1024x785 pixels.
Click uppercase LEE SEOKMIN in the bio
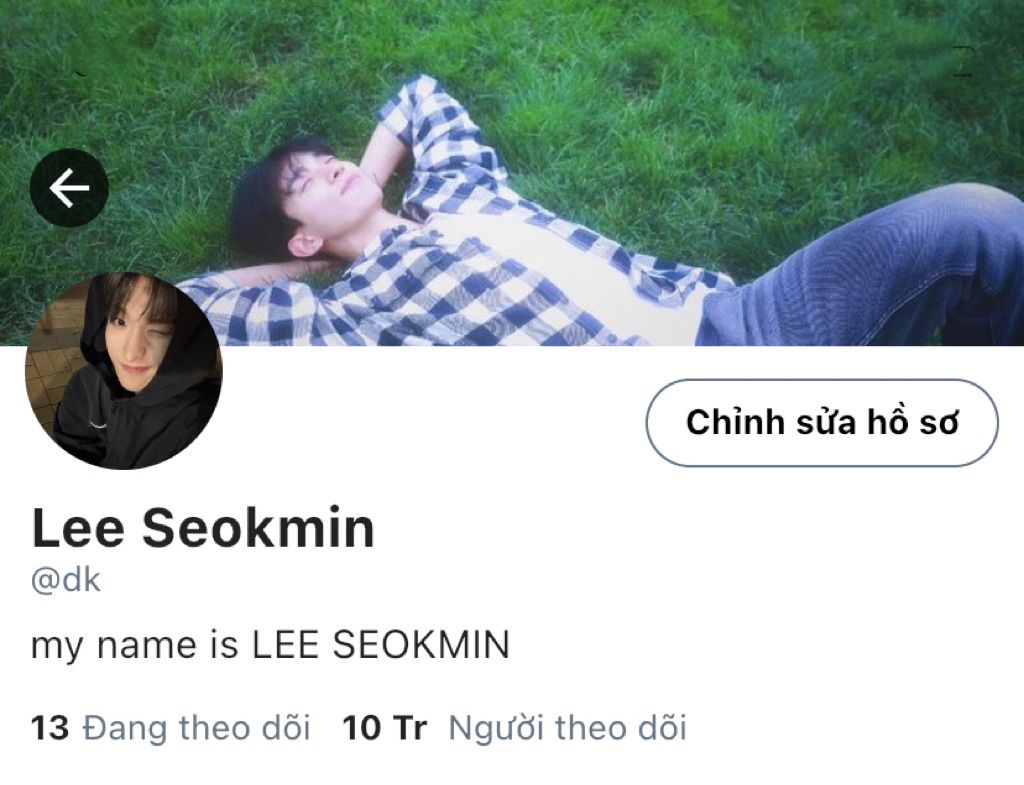381,645
